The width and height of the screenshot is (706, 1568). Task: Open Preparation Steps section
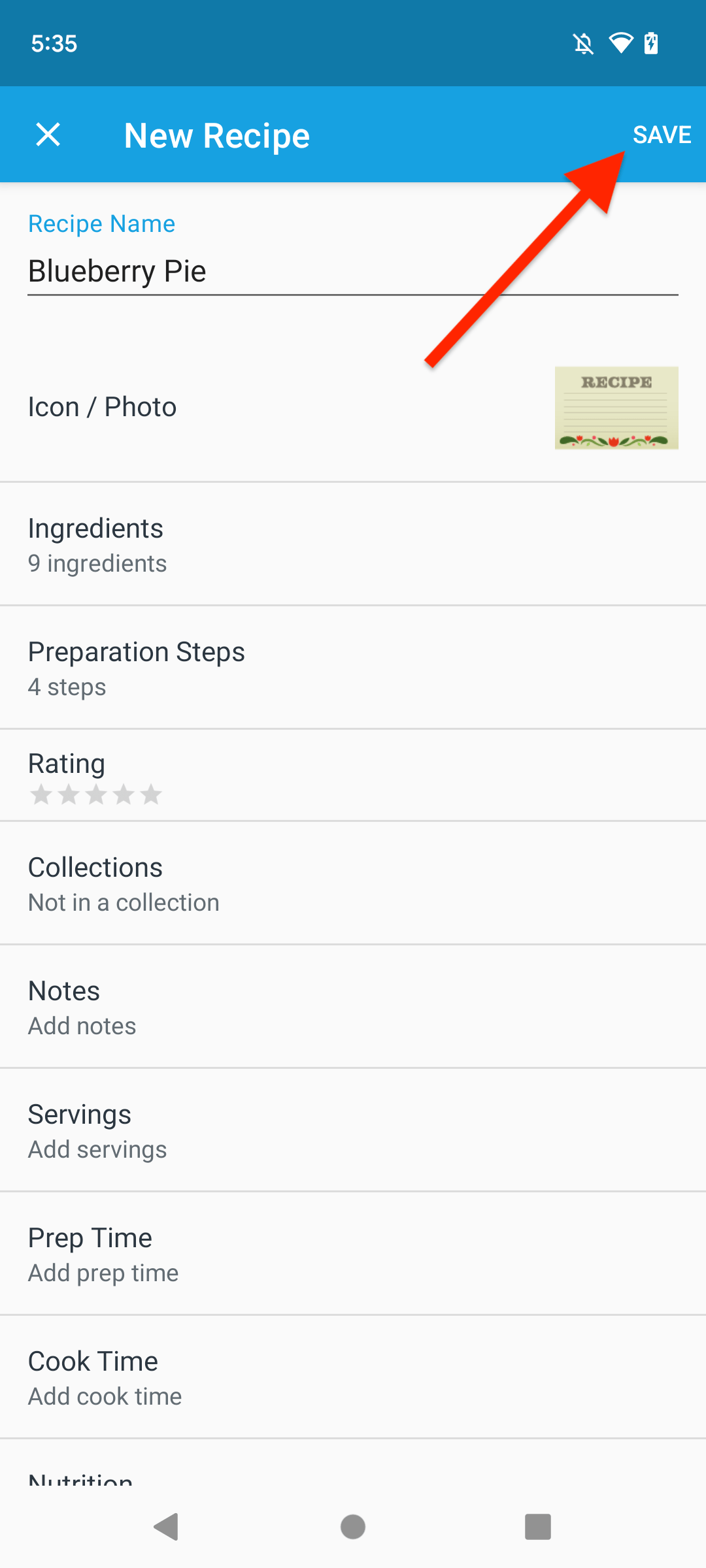pyautogui.click(x=353, y=668)
